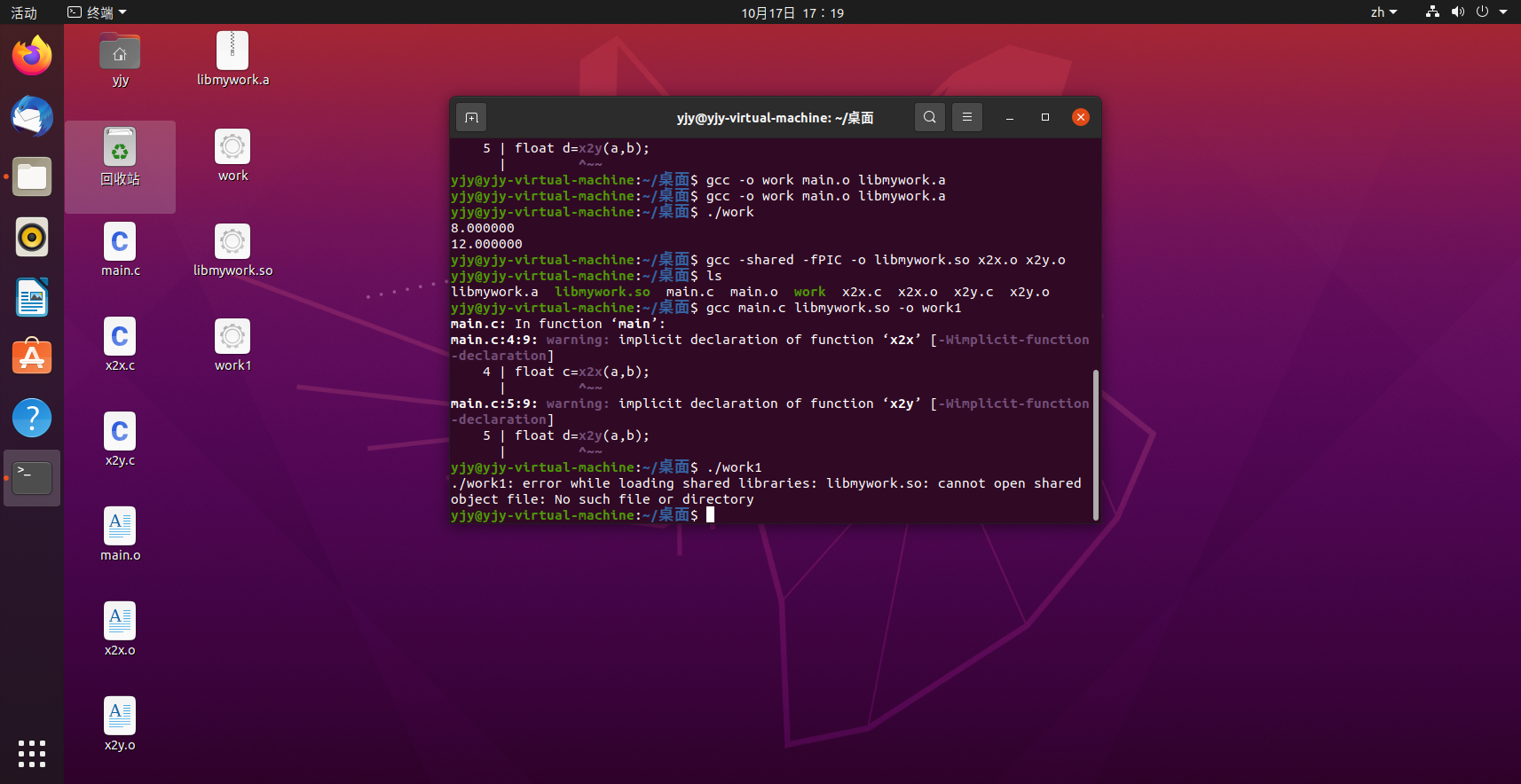Open Firefox from the dock

[x=32, y=56]
